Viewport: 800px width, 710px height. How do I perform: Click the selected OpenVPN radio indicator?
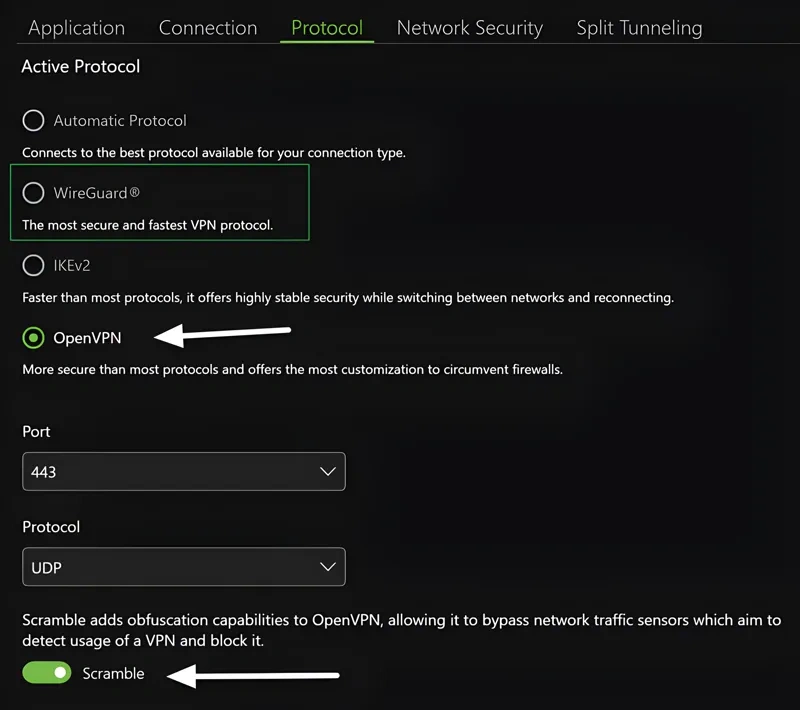coord(33,338)
